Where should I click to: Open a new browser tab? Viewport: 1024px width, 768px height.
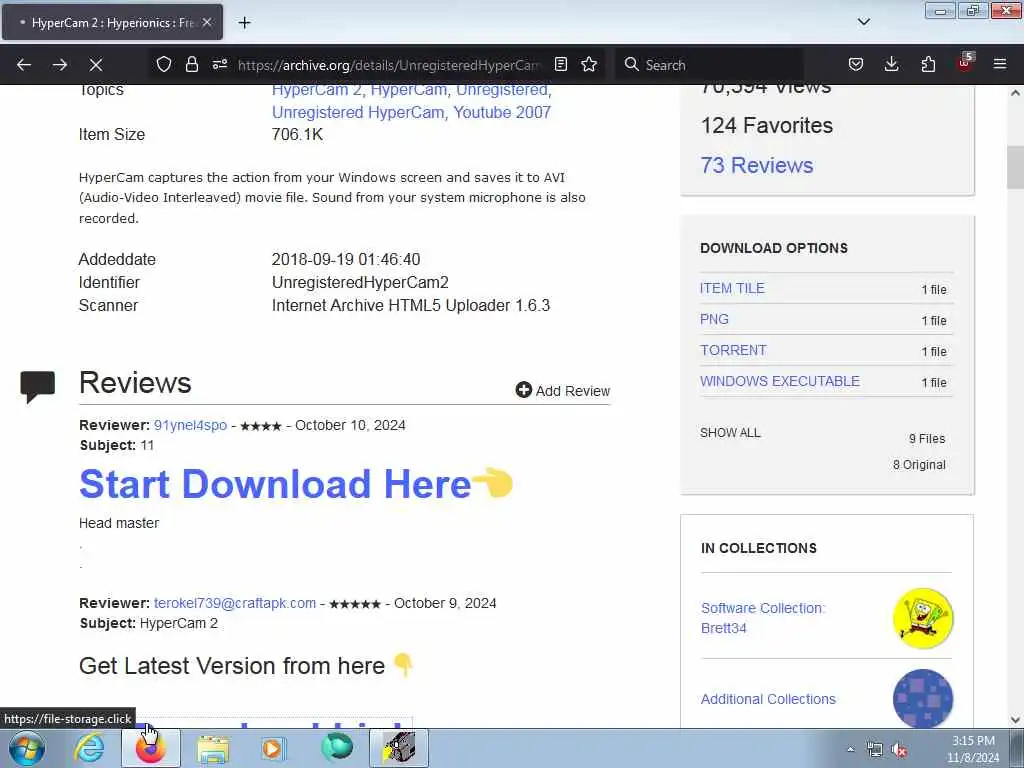click(244, 23)
